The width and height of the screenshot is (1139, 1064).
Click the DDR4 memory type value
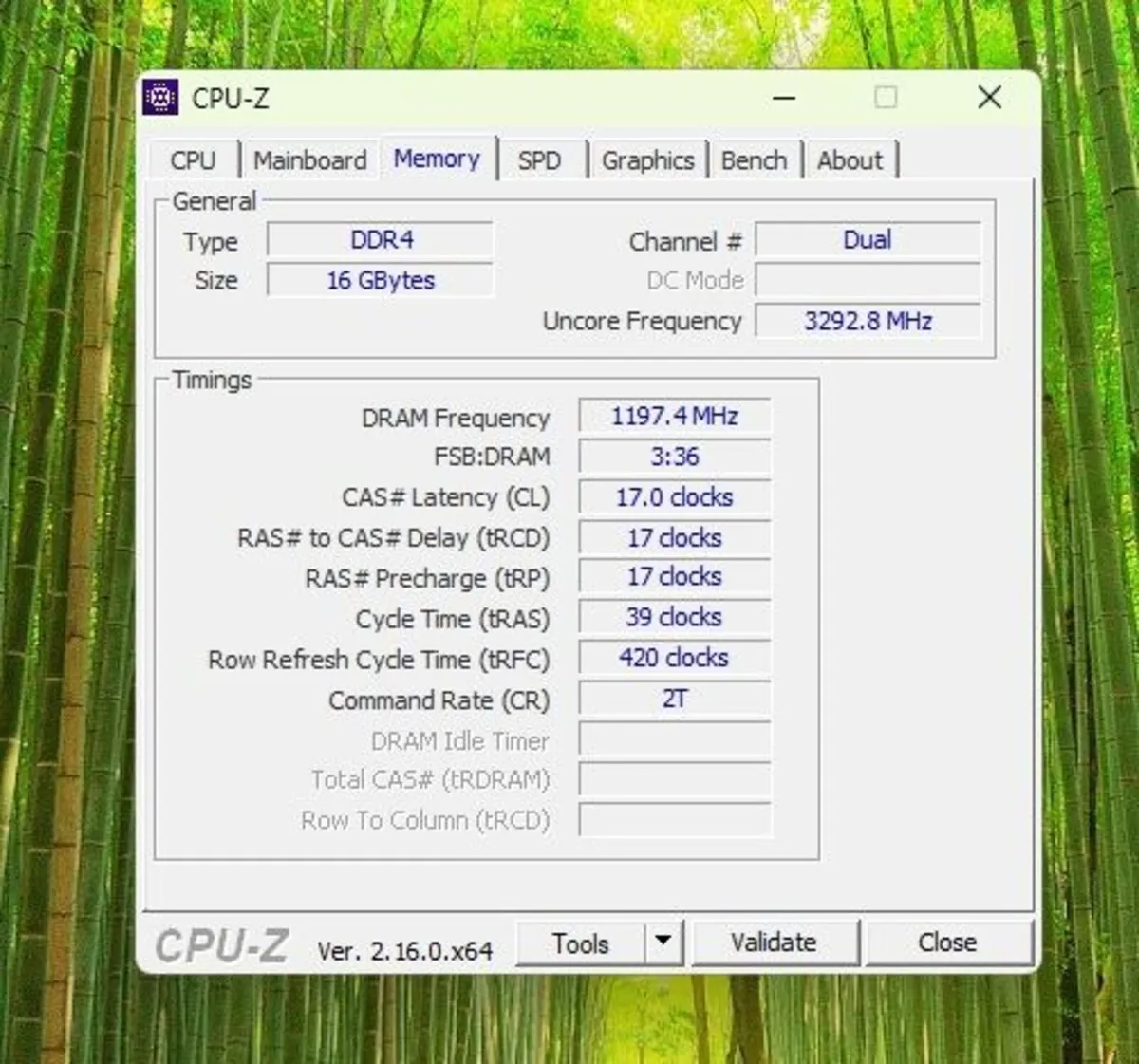point(381,240)
